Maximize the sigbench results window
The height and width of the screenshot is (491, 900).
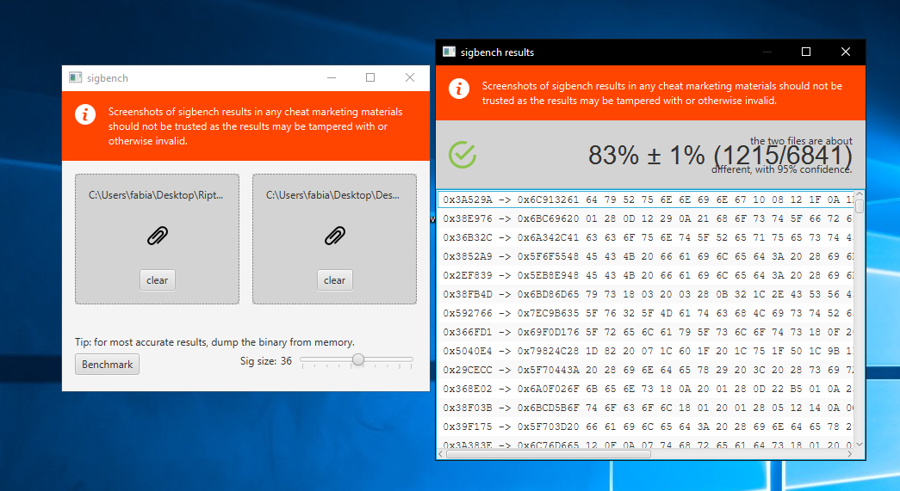coord(806,52)
